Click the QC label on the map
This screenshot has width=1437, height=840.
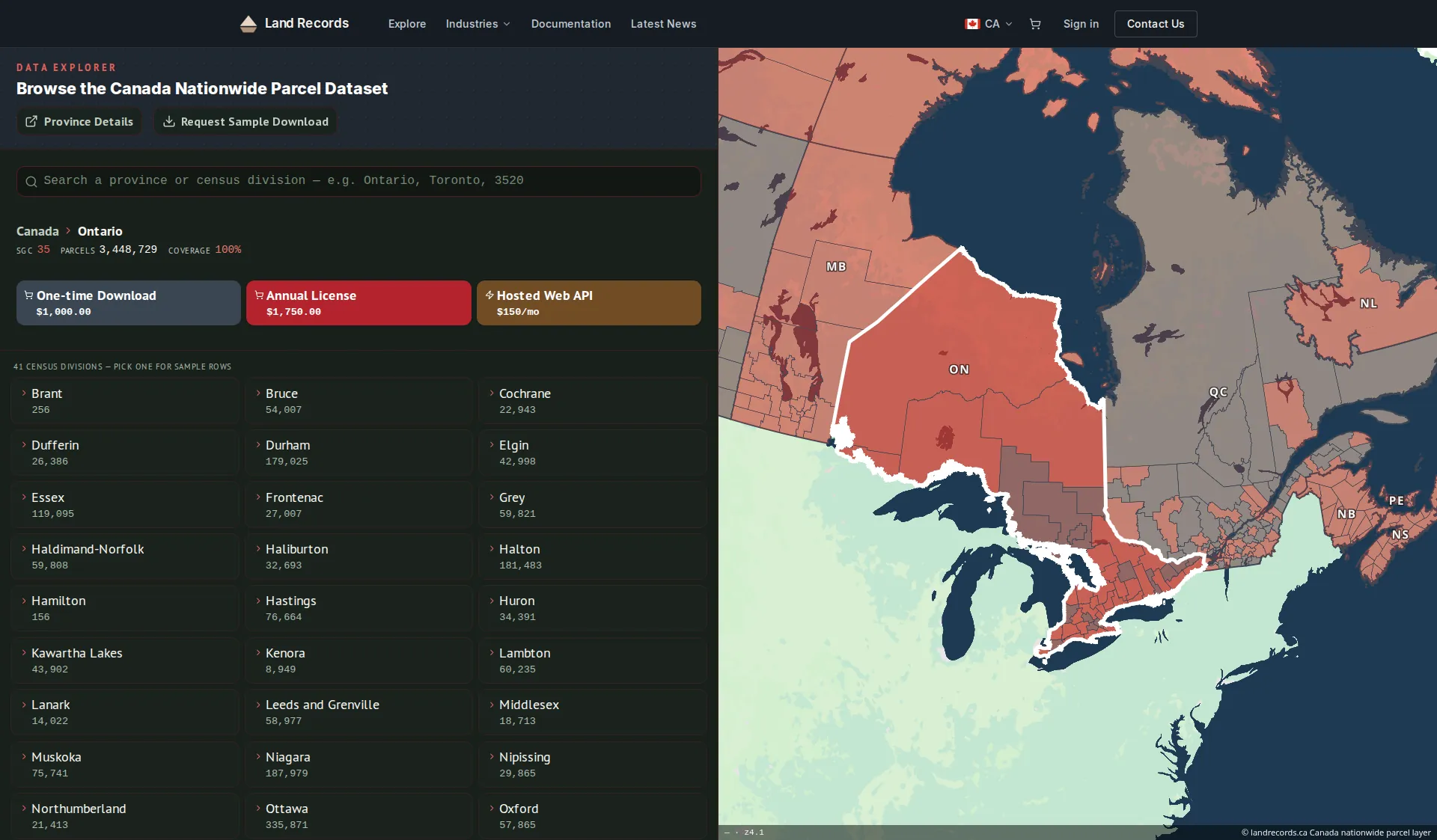(x=1218, y=392)
